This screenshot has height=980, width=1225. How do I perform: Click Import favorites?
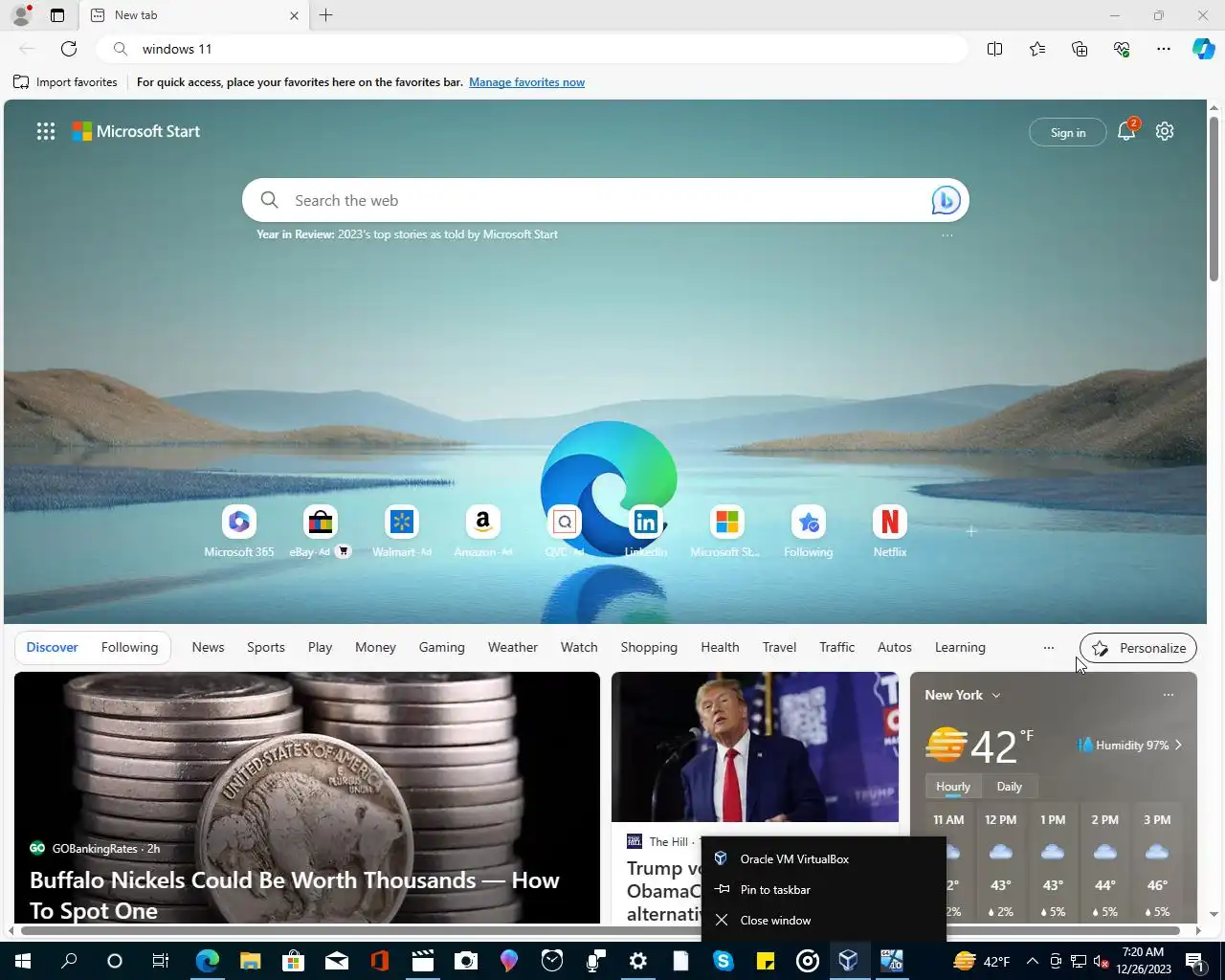(x=65, y=82)
